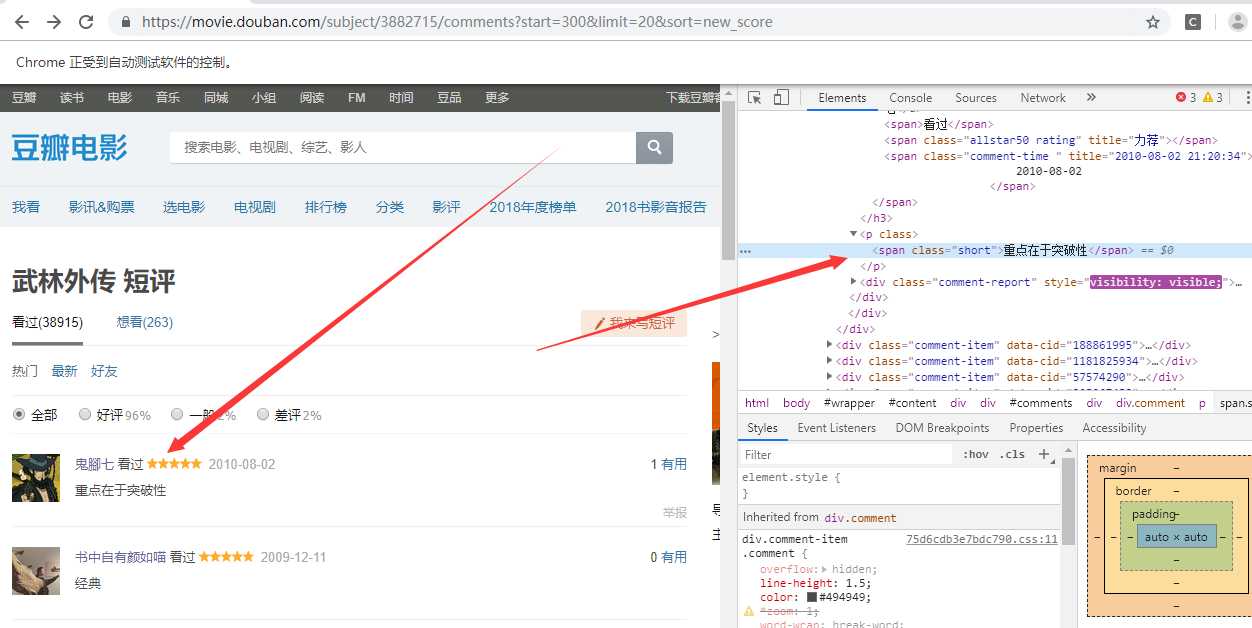Click the ellipsis beside the selected span row
The width and height of the screenshot is (1252, 628).
click(745, 251)
